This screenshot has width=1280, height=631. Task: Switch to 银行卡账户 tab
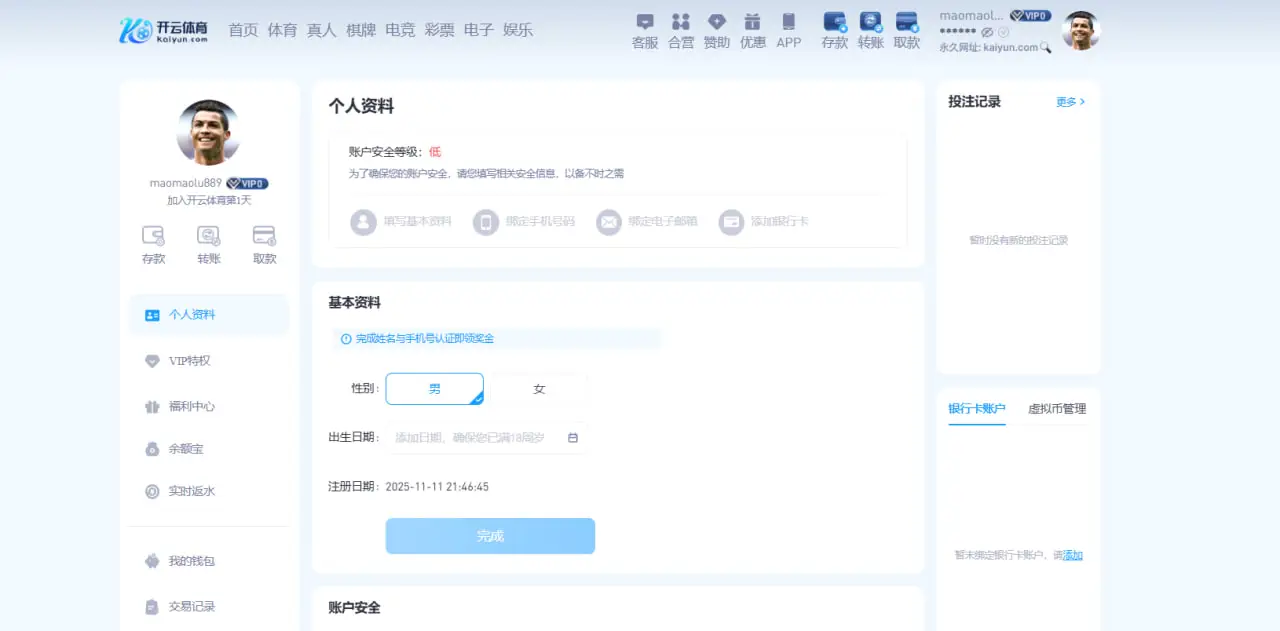tap(977, 408)
